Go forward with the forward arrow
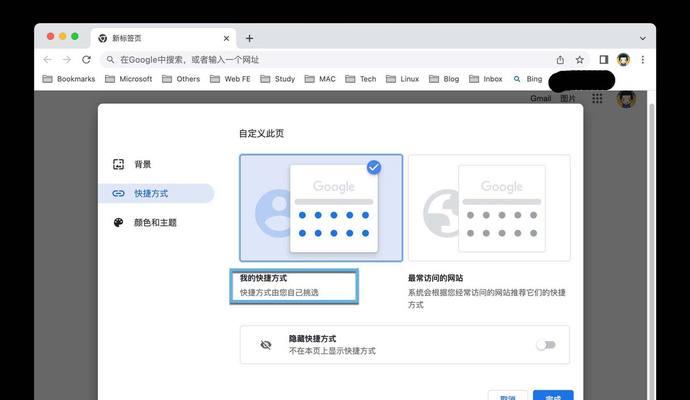This screenshot has height=400, width=690. point(66,59)
